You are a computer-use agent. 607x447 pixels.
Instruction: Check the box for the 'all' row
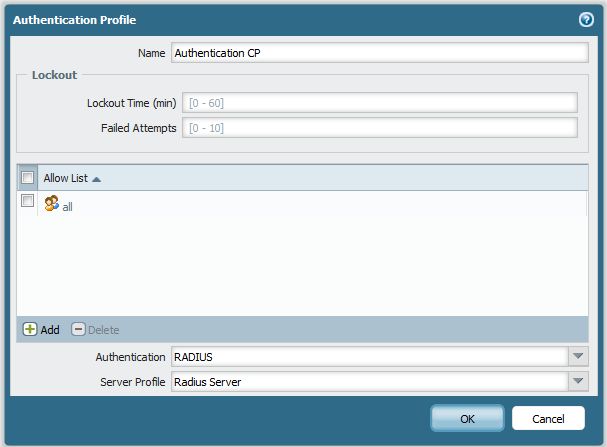27,200
